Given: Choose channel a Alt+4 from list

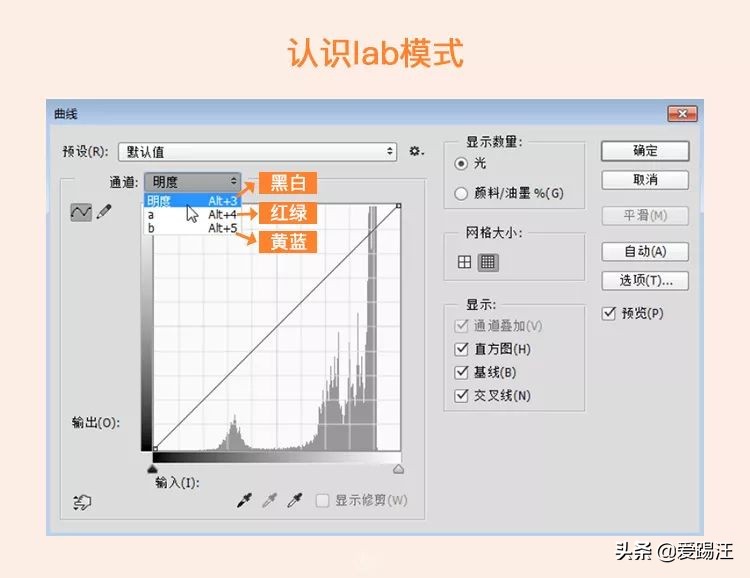Looking at the screenshot, I should [x=192, y=214].
